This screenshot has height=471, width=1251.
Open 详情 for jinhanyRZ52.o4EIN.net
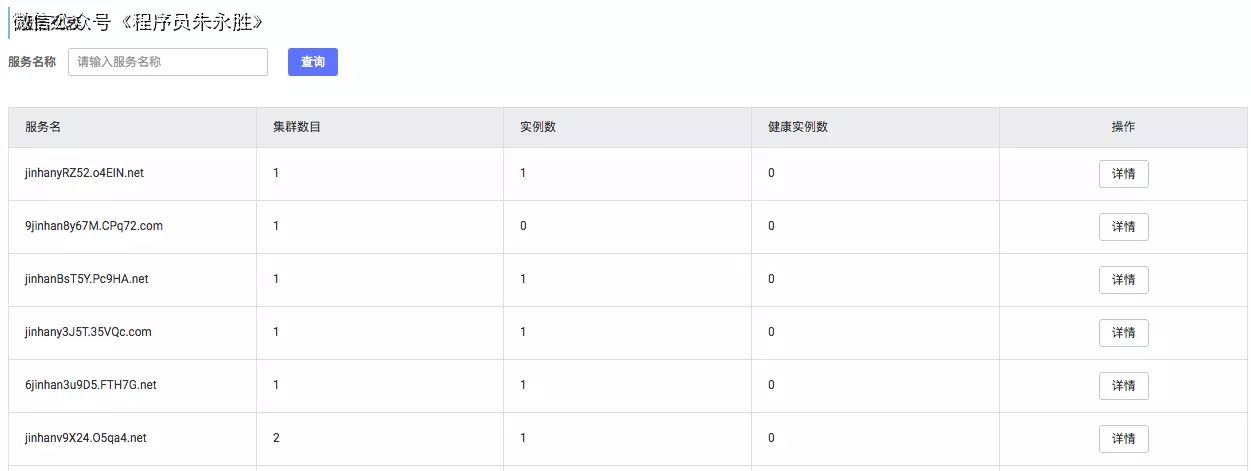[1123, 173]
